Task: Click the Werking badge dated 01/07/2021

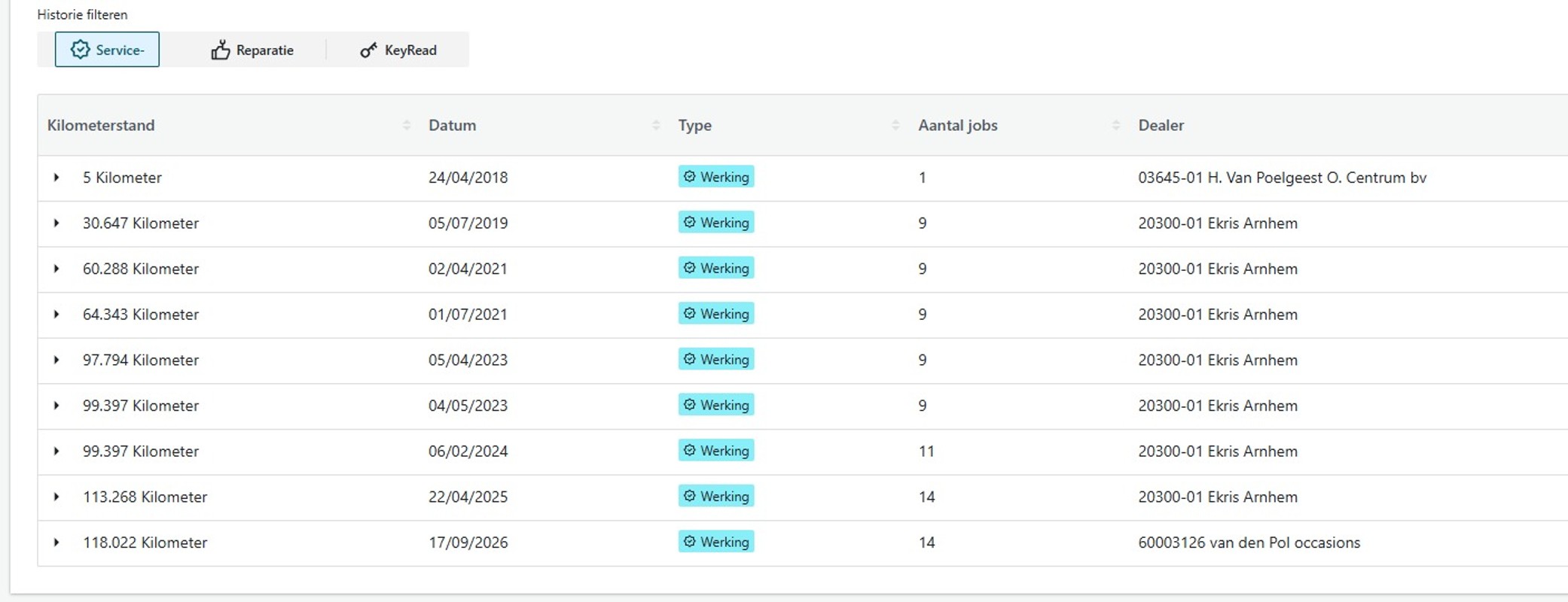Action: [716, 314]
